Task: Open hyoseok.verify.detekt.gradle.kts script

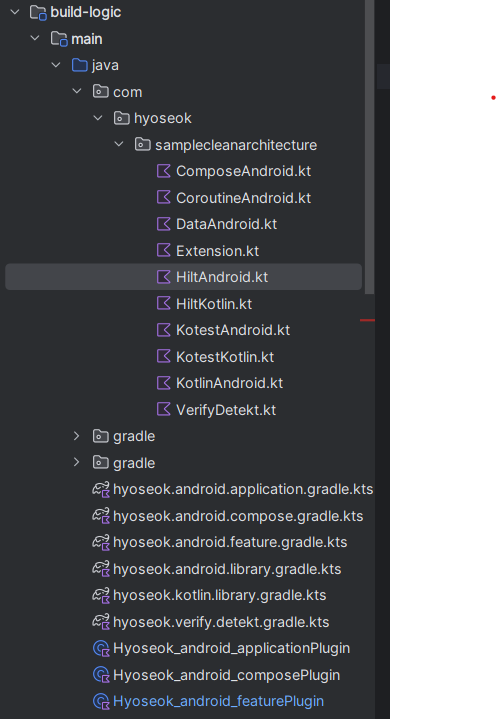Action: tap(221, 622)
